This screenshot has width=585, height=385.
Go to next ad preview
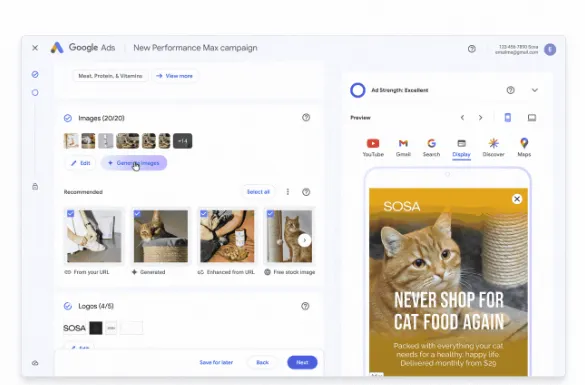[x=481, y=118]
